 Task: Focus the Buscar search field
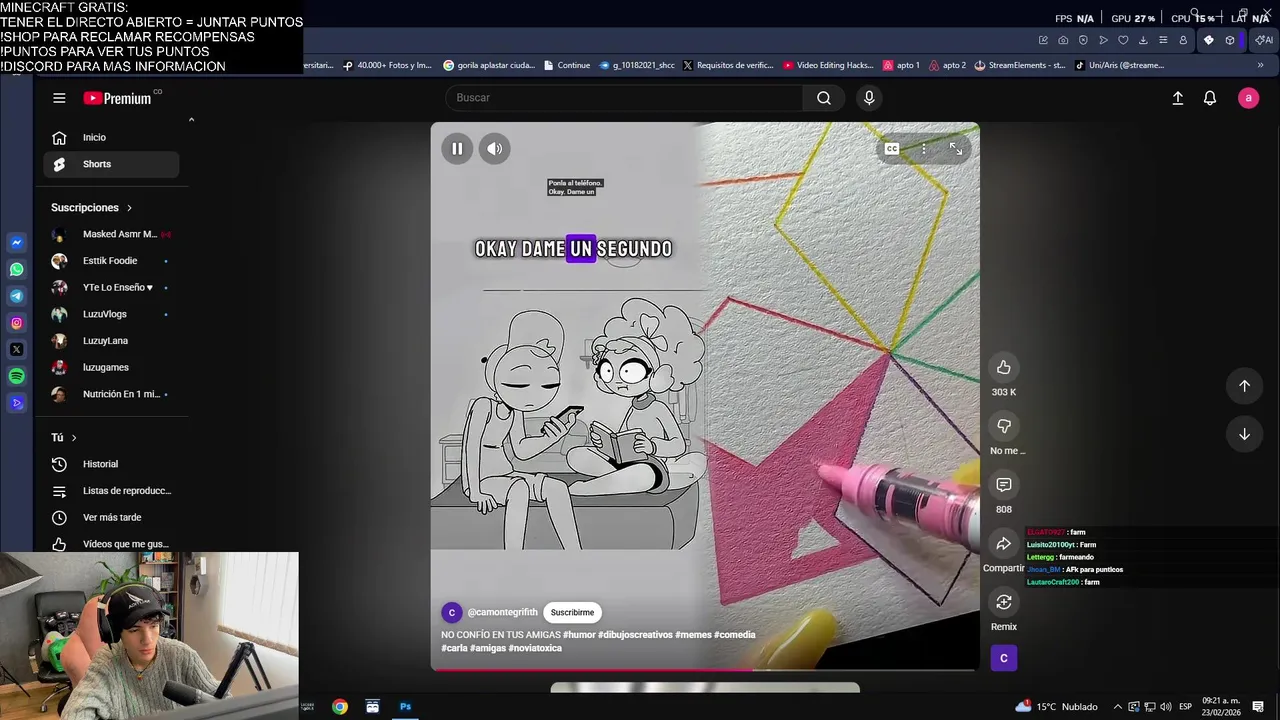pos(624,98)
